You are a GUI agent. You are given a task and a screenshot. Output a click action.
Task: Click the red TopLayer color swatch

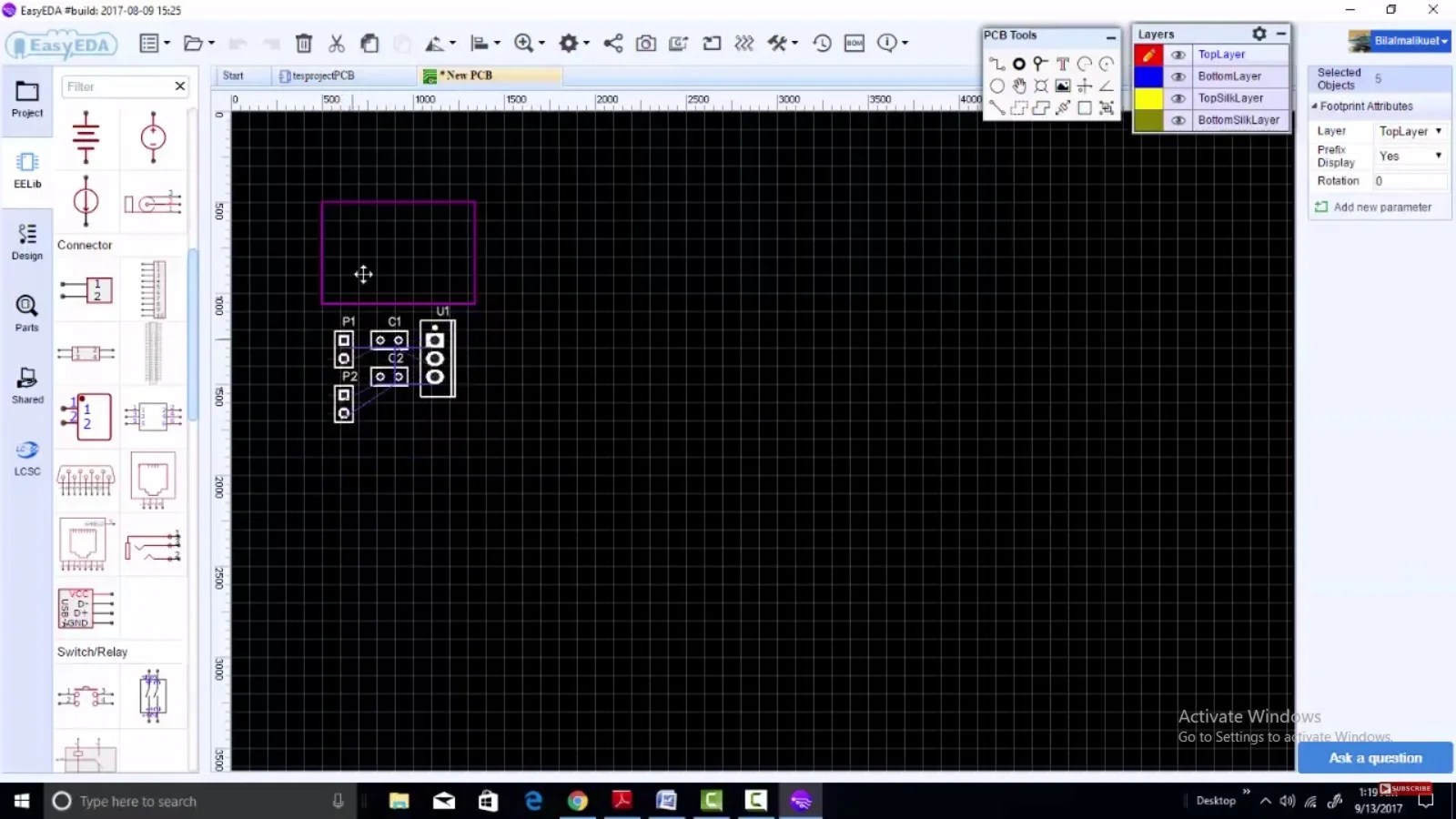[x=1148, y=55]
